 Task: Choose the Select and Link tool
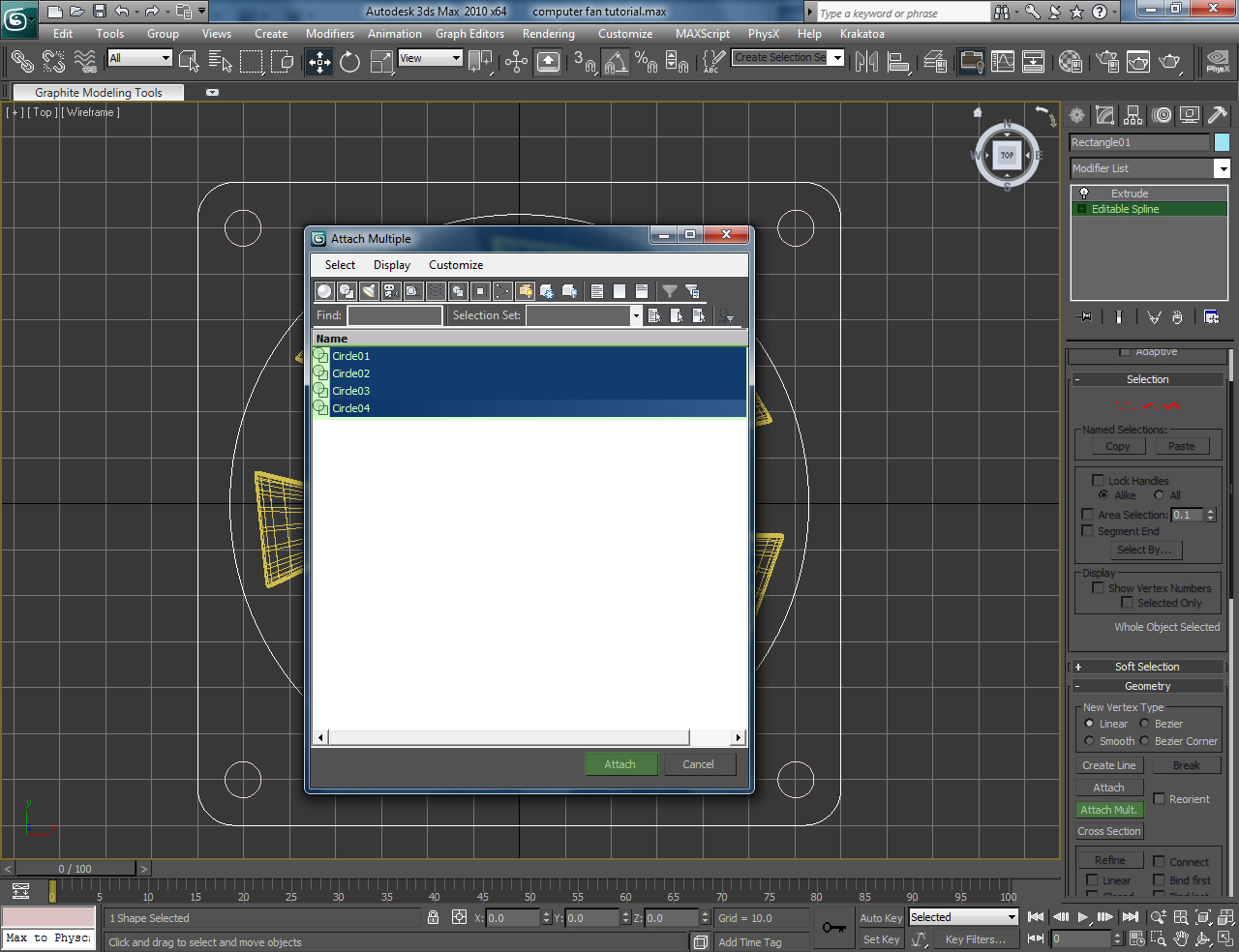pos(22,62)
